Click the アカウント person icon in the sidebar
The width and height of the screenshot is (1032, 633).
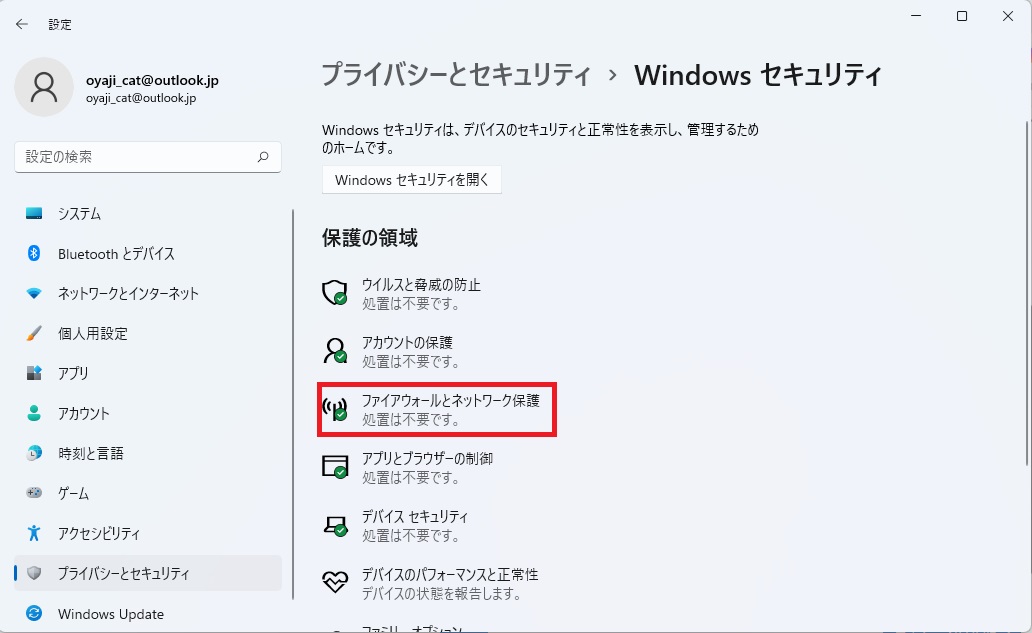[34, 413]
